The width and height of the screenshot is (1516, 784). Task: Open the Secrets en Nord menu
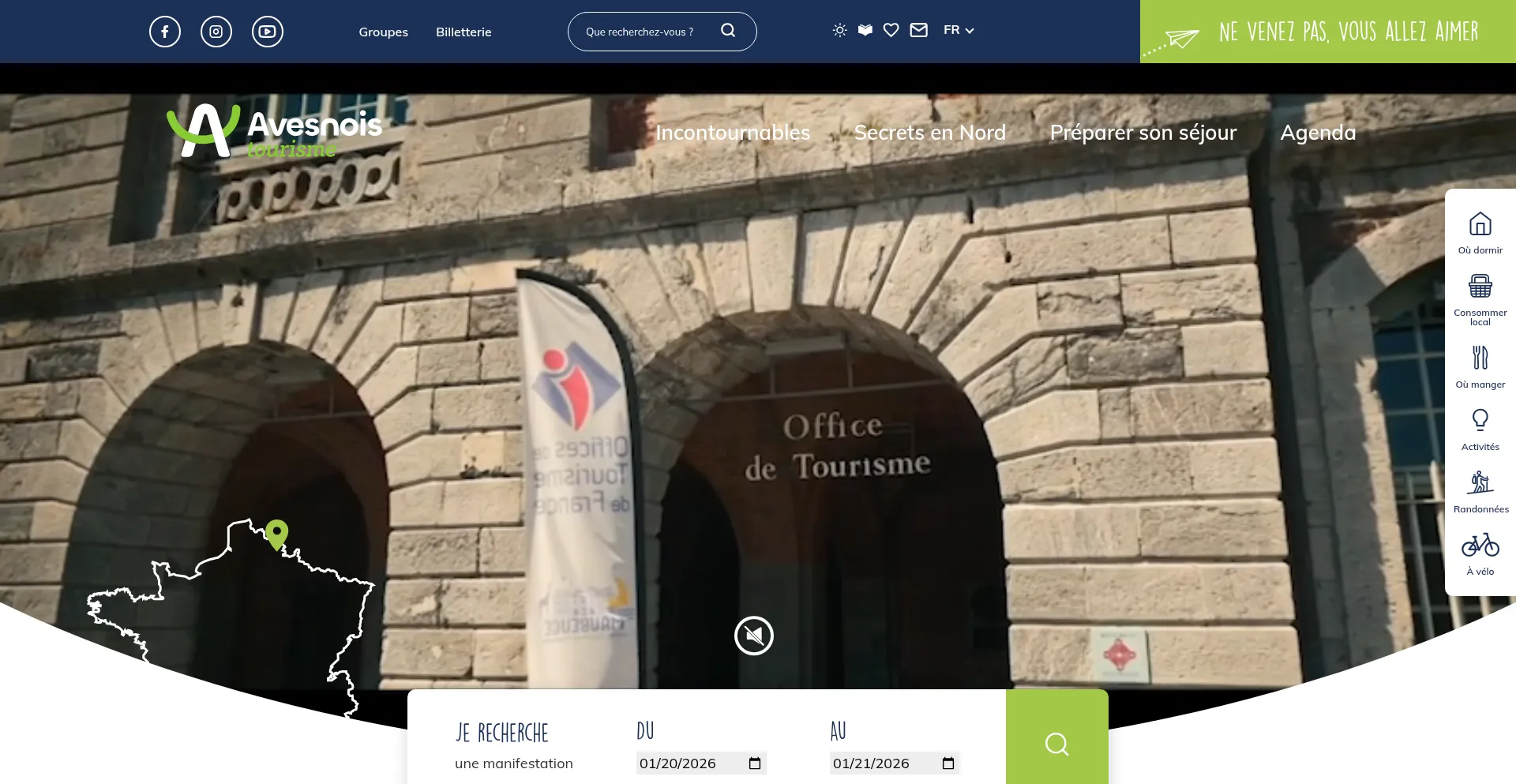pos(929,133)
